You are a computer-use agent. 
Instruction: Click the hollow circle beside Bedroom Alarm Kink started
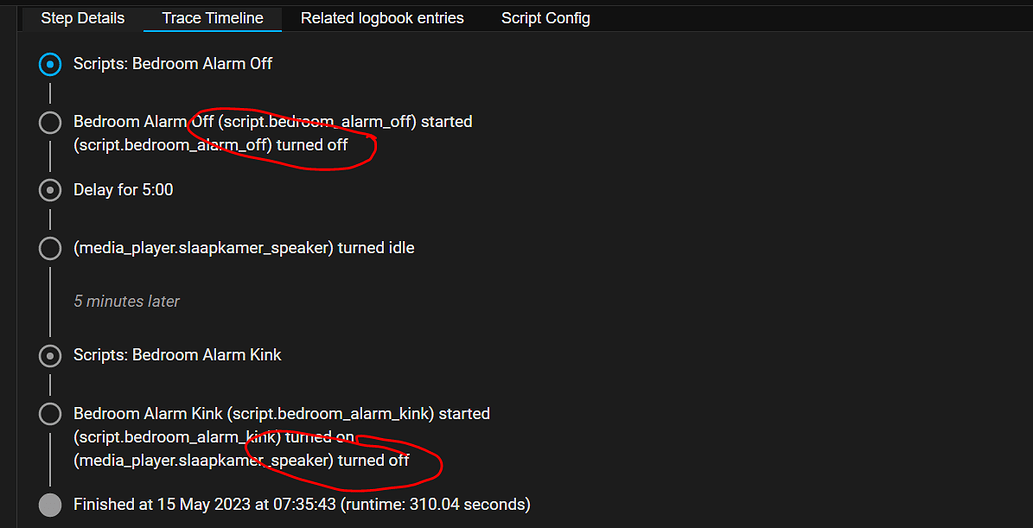[50, 414]
